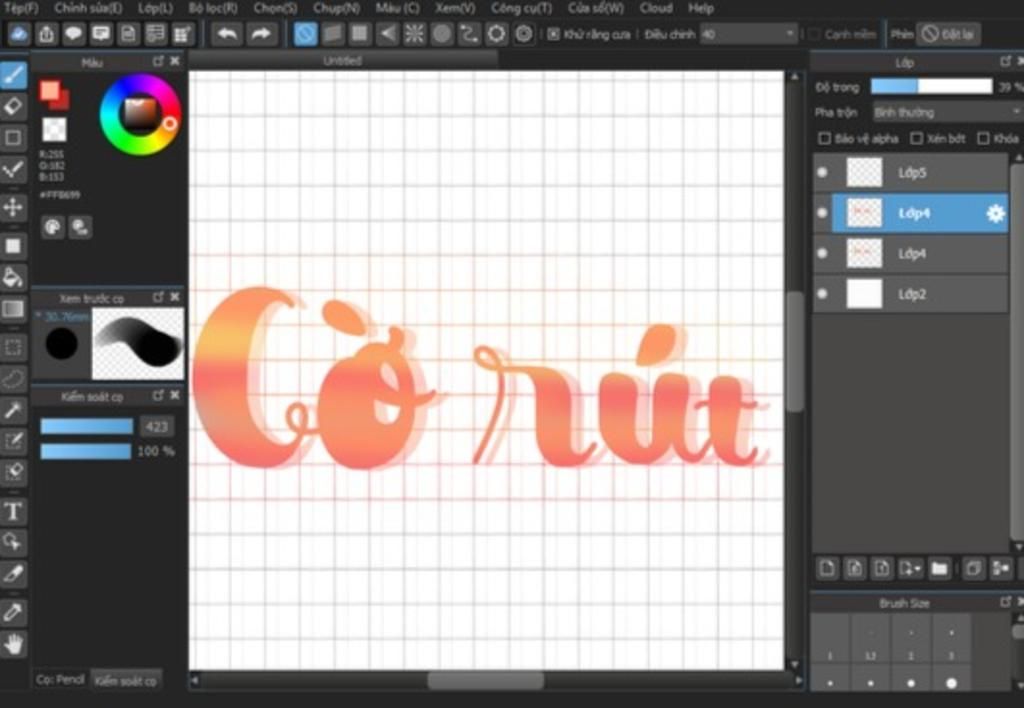Click the layer folder icon
Image resolution: width=1024 pixels, height=708 pixels.
939,568
